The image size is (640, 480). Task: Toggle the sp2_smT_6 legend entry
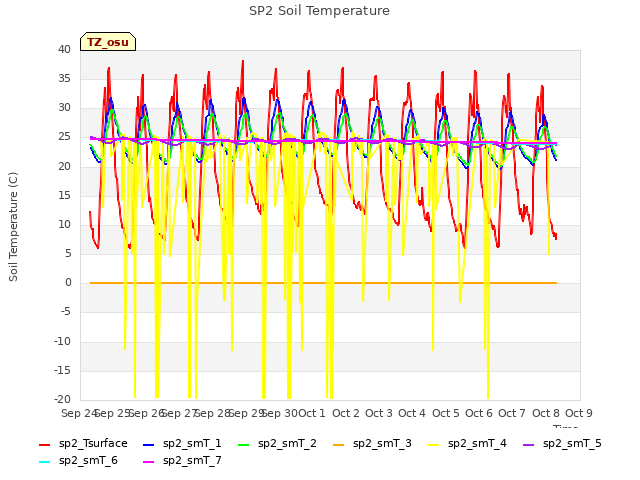(78, 461)
